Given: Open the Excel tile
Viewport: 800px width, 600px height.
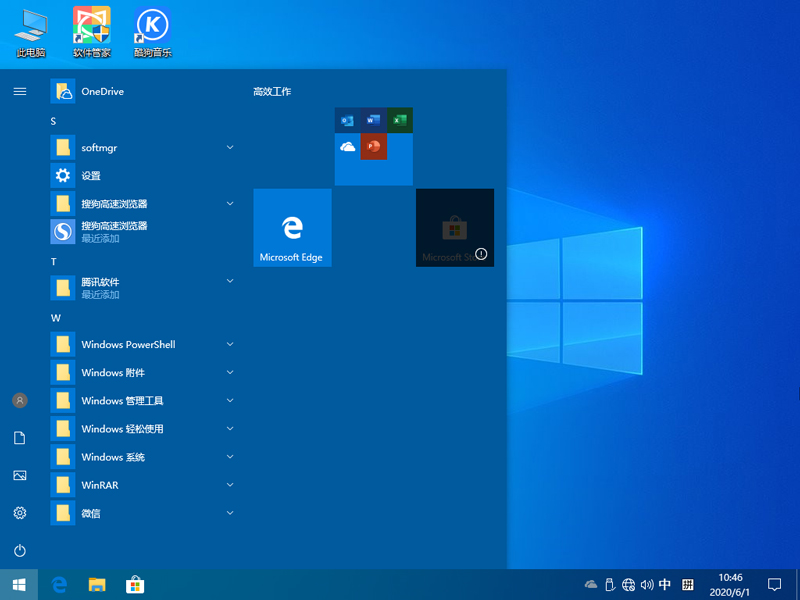Looking at the screenshot, I should coord(400,119).
